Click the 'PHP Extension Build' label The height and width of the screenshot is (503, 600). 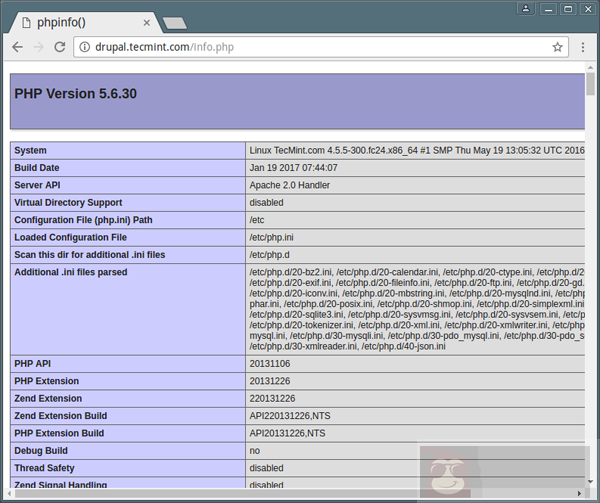(x=59, y=433)
